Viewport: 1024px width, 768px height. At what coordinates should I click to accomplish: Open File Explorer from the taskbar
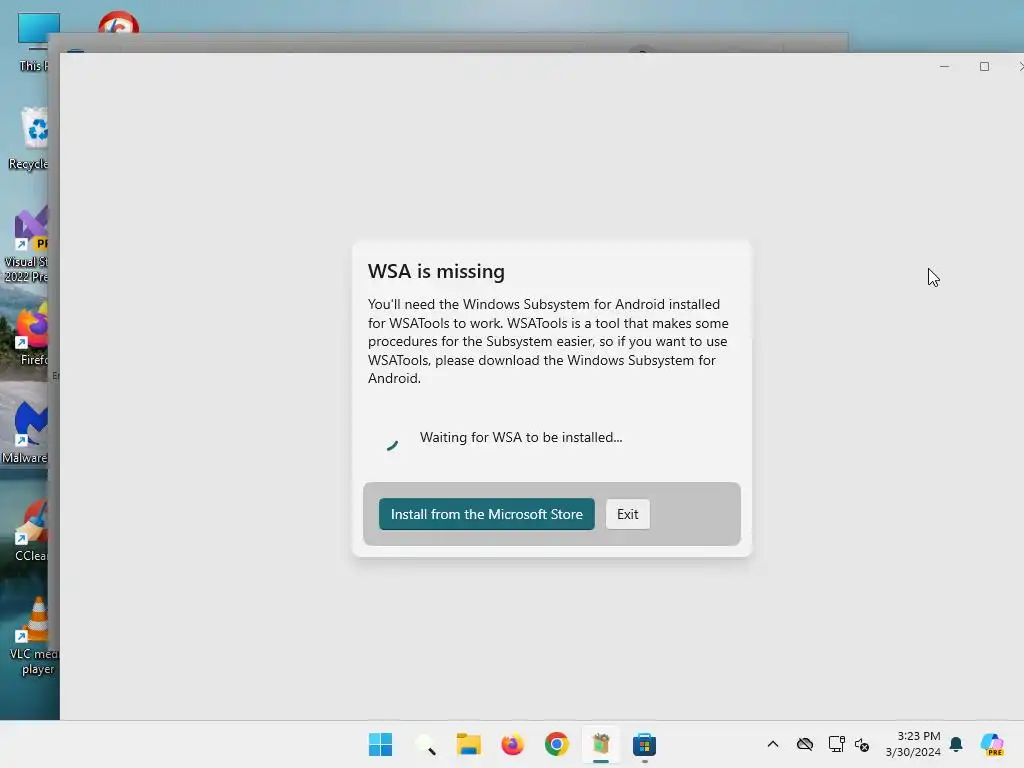(x=468, y=744)
